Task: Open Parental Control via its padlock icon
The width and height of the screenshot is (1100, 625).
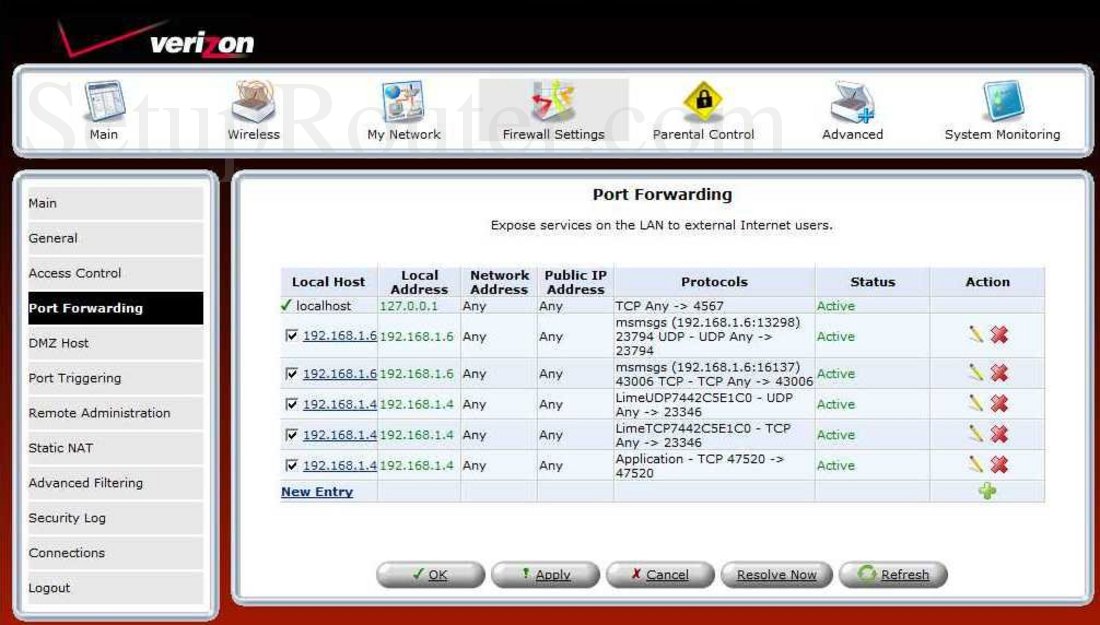Action: tap(703, 100)
